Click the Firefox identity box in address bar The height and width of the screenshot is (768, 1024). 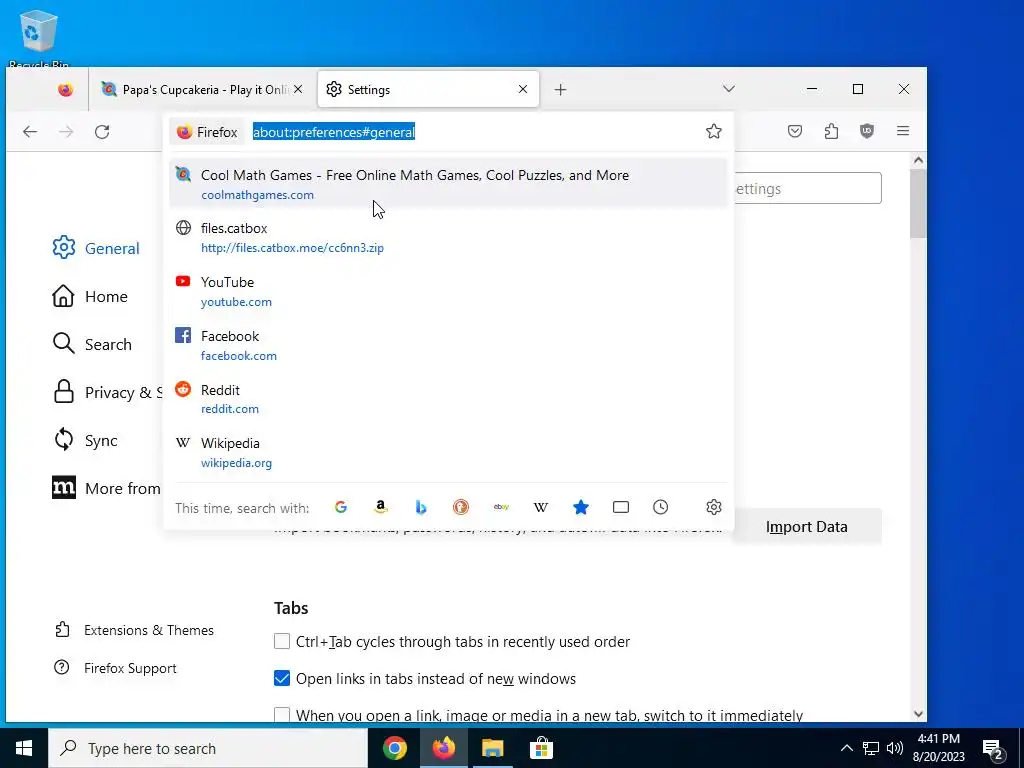tap(207, 132)
